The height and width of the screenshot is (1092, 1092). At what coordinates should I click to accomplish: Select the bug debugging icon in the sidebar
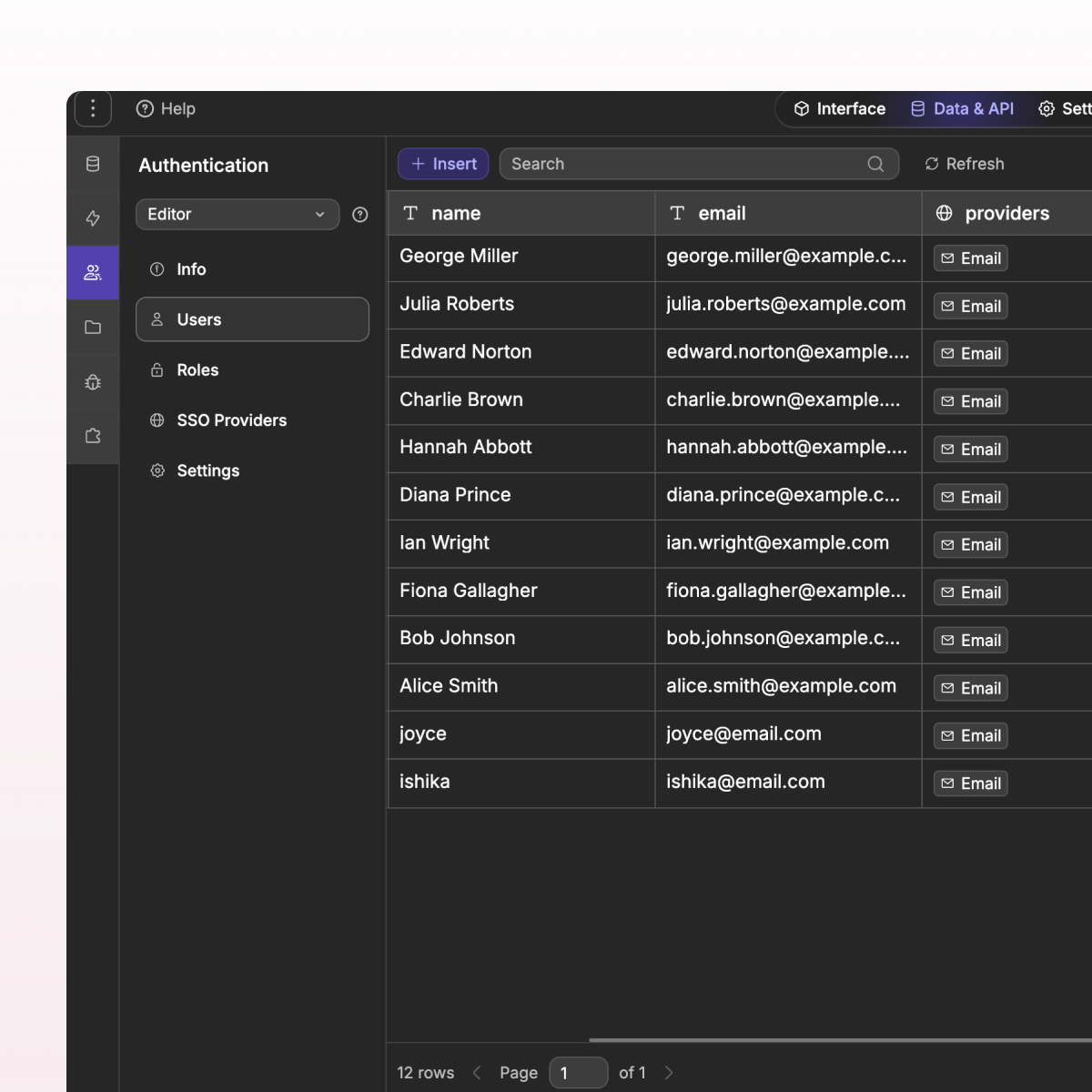click(92, 381)
